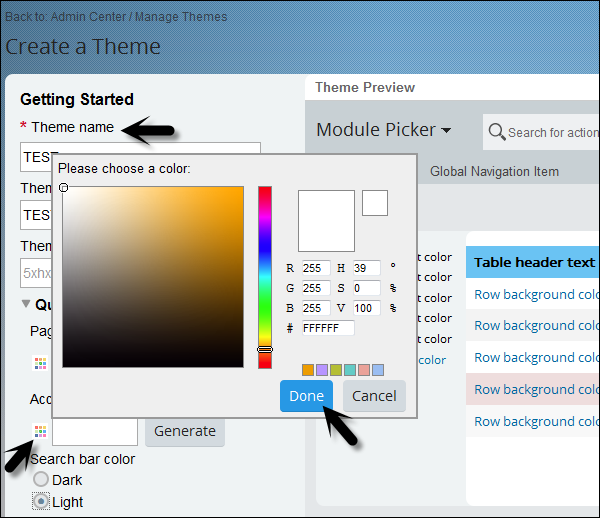Select the Global Navigation Item tab

(x=494, y=171)
